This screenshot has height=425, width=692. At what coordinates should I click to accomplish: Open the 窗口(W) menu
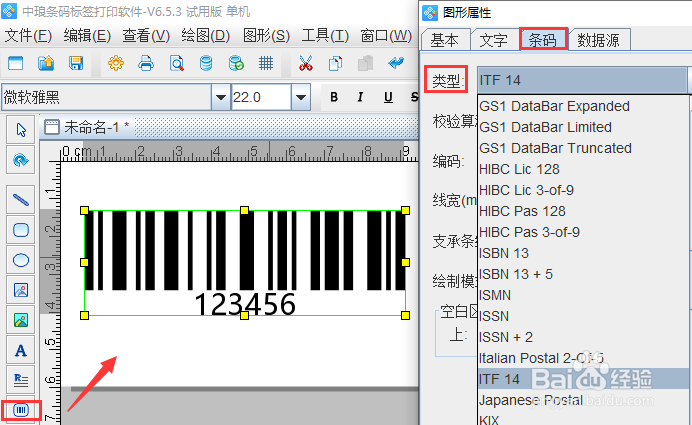click(386, 36)
